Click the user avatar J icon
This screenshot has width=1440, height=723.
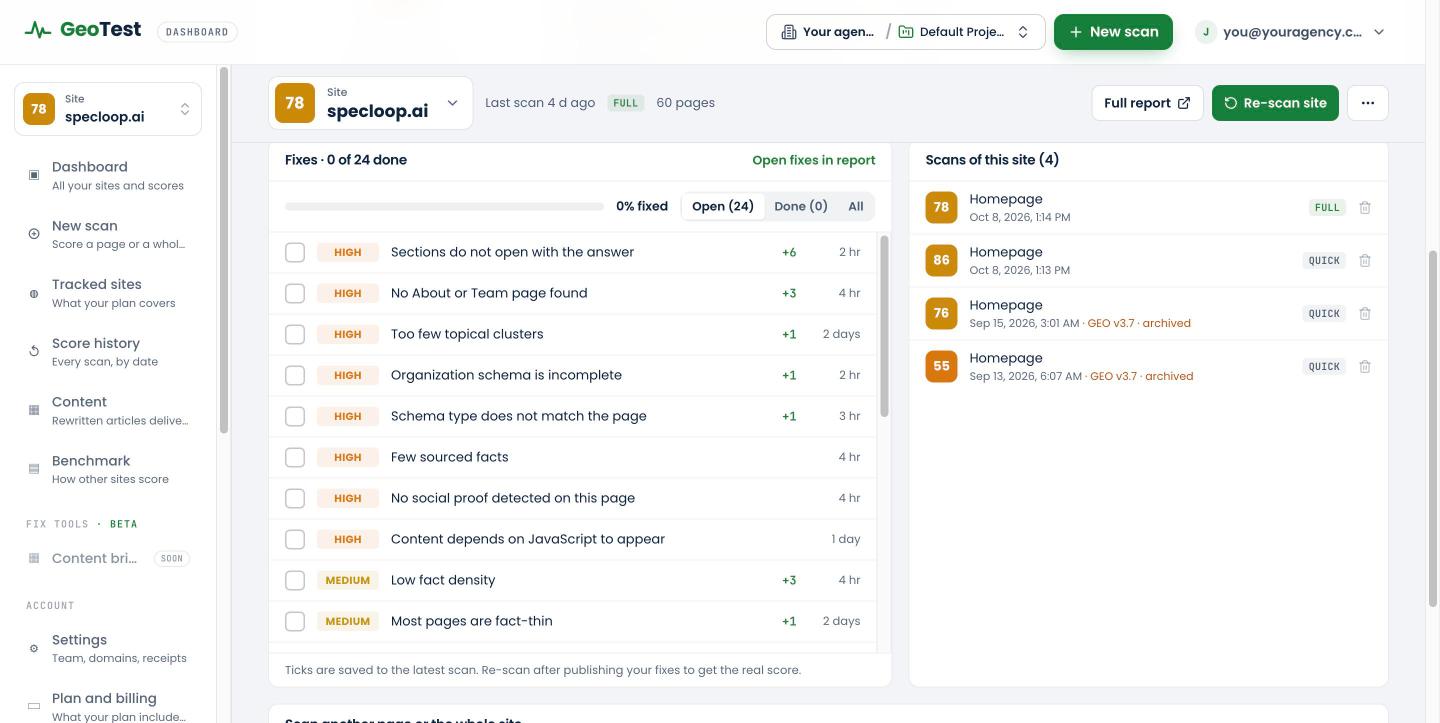click(1206, 32)
